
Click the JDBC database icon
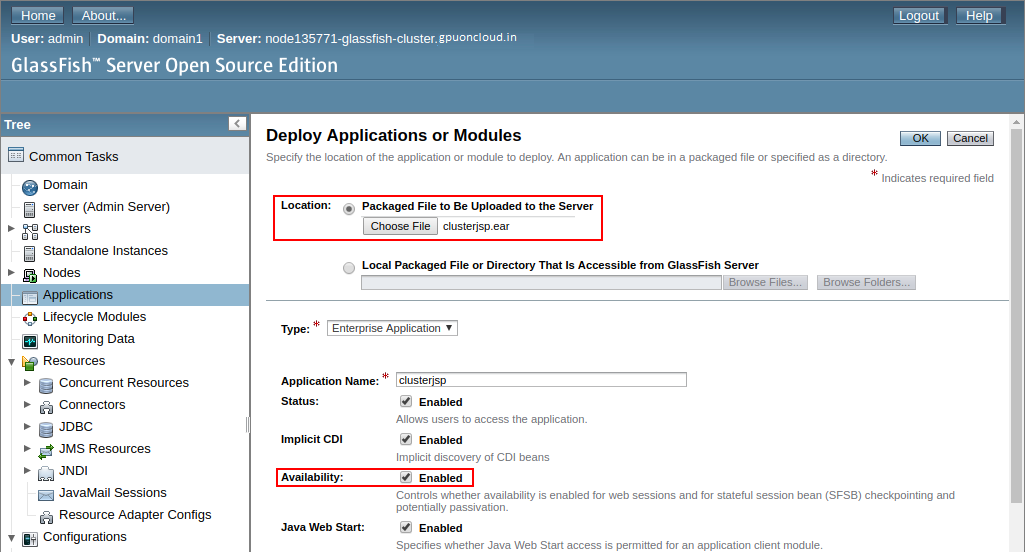[46, 428]
